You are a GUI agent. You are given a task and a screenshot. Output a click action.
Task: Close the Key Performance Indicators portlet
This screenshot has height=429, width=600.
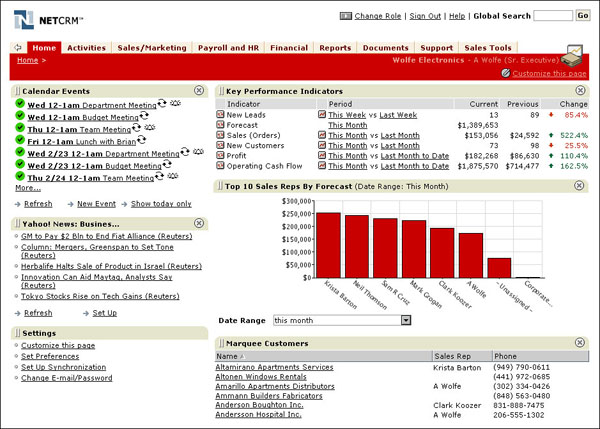pyautogui.click(x=580, y=90)
